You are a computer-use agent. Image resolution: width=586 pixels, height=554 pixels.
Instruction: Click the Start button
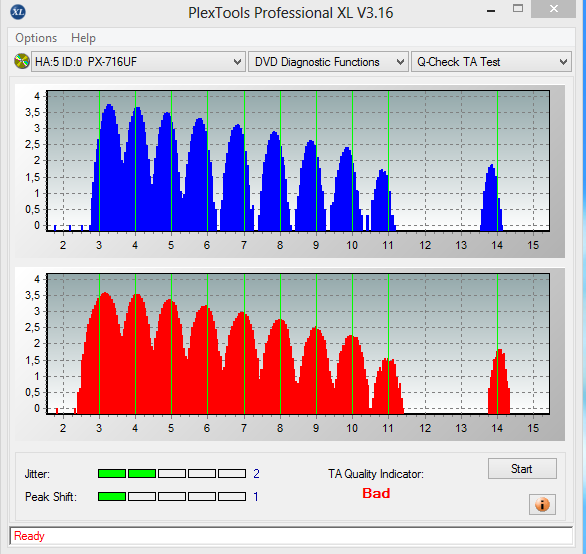click(522, 469)
